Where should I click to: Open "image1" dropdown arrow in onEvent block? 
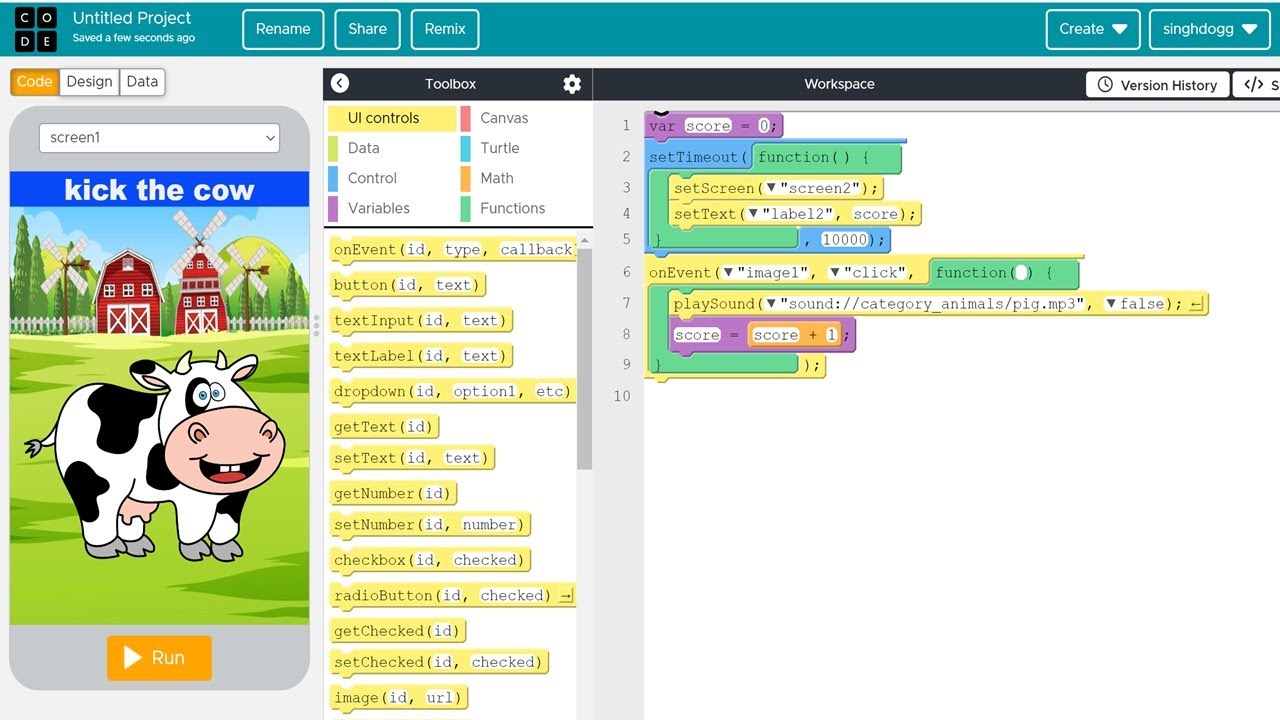(x=729, y=273)
